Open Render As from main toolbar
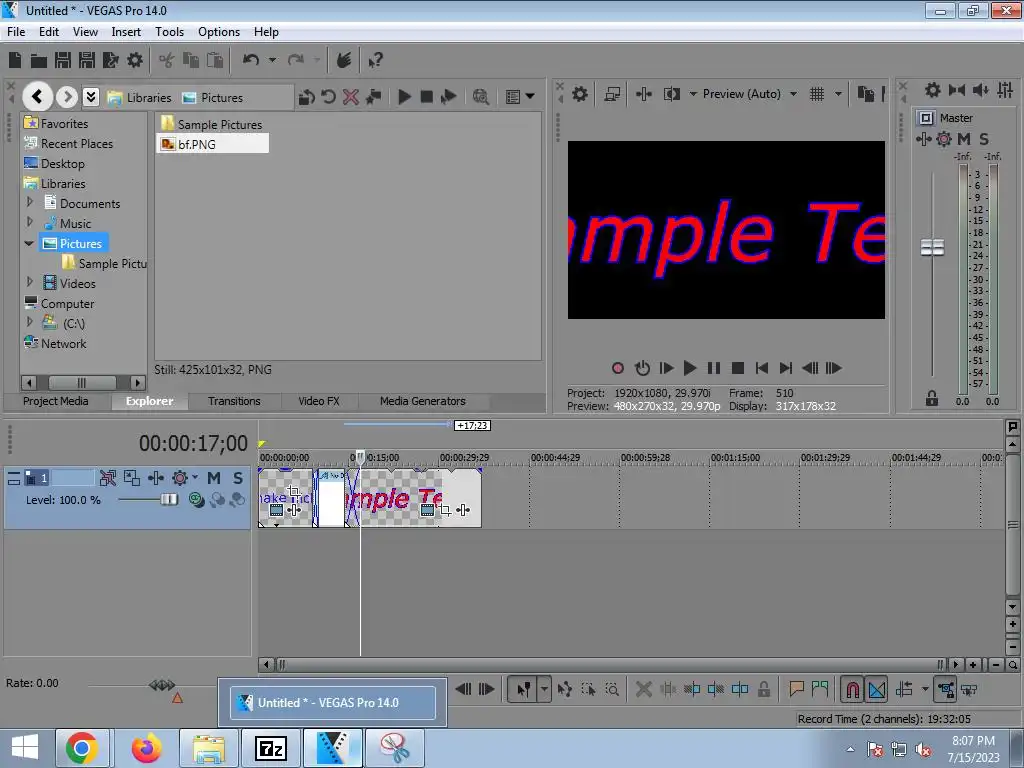 tap(110, 60)
